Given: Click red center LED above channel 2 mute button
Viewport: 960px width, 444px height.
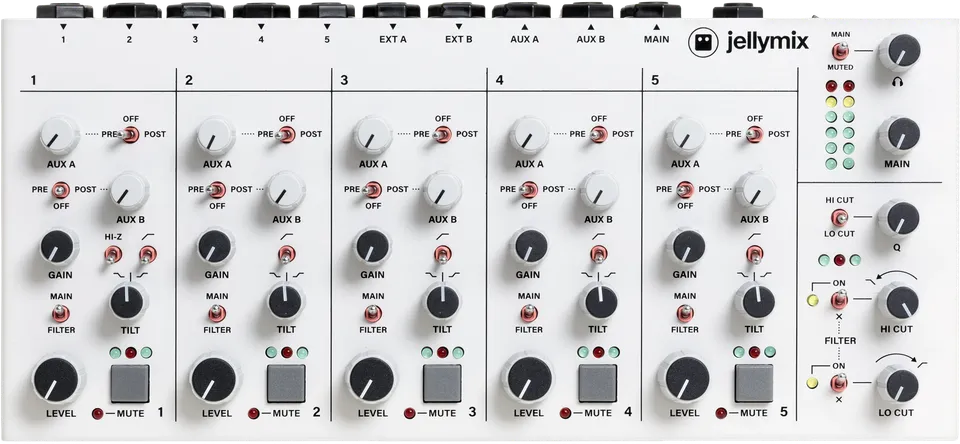Looking at the screenshot, I should [x=286, y=352].
